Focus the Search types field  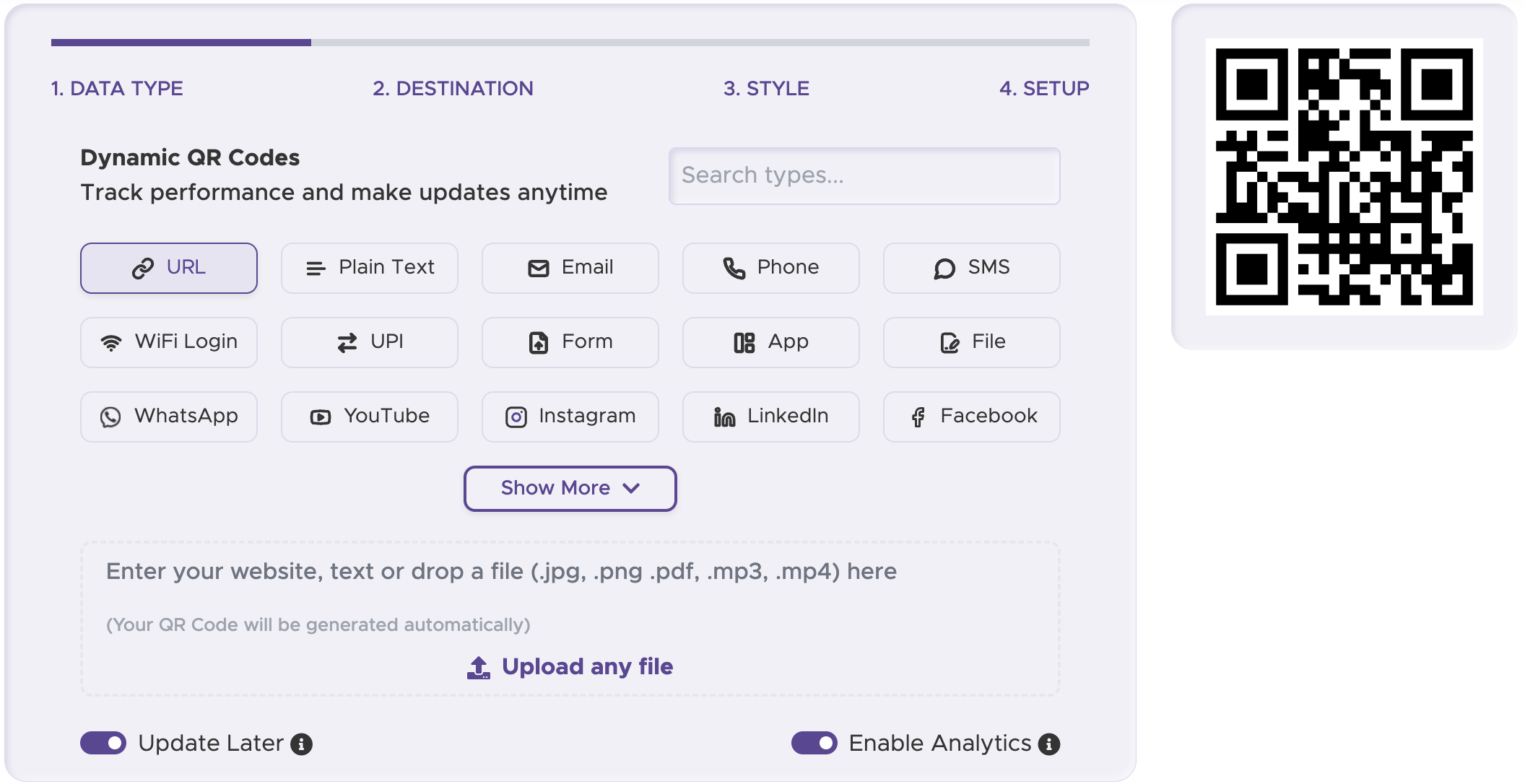[864, 175]
